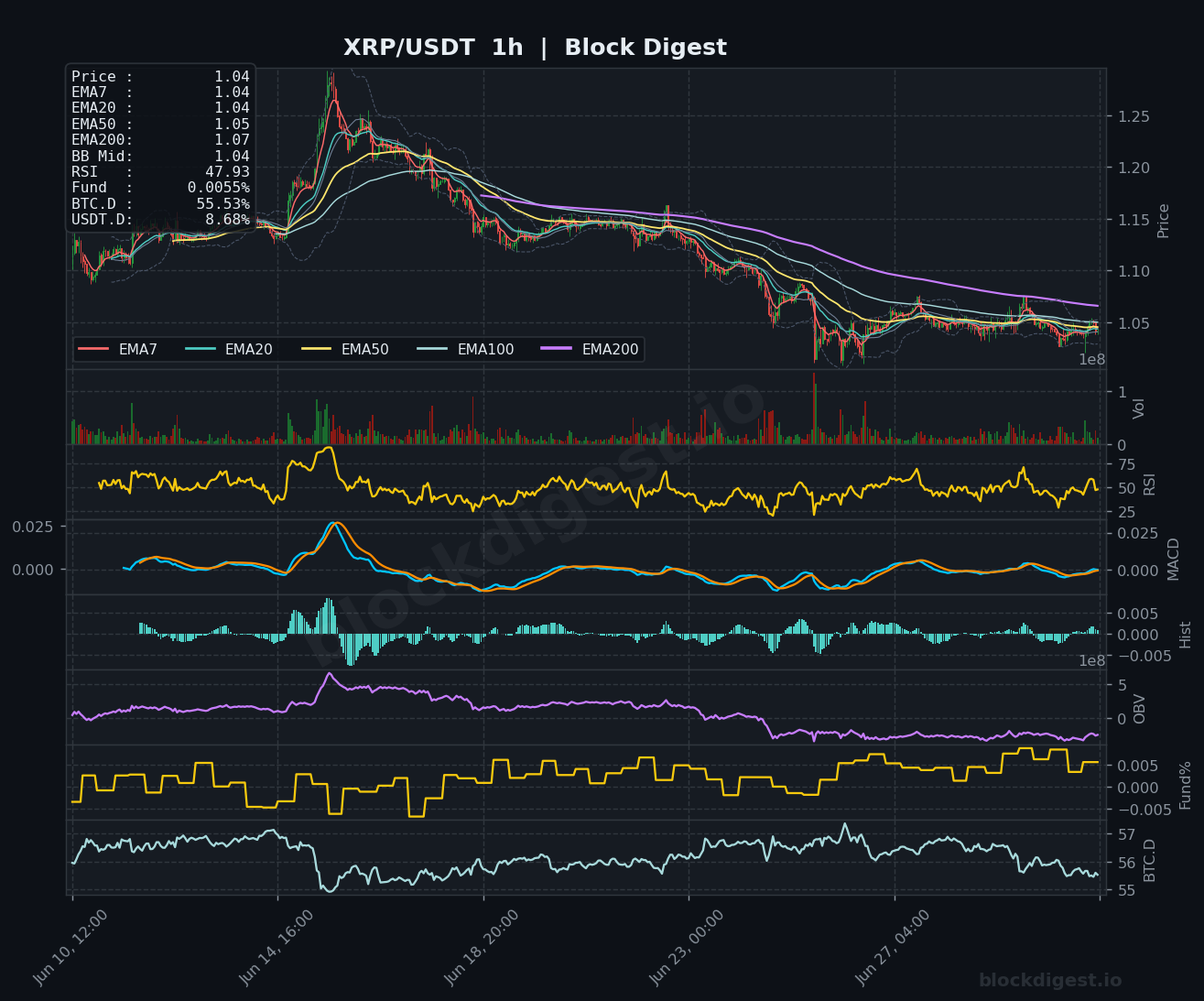Click the Jun 18, 20:00 time axis label
The width and height of the screenshot is (1204, 1001).
click(482, 948)
